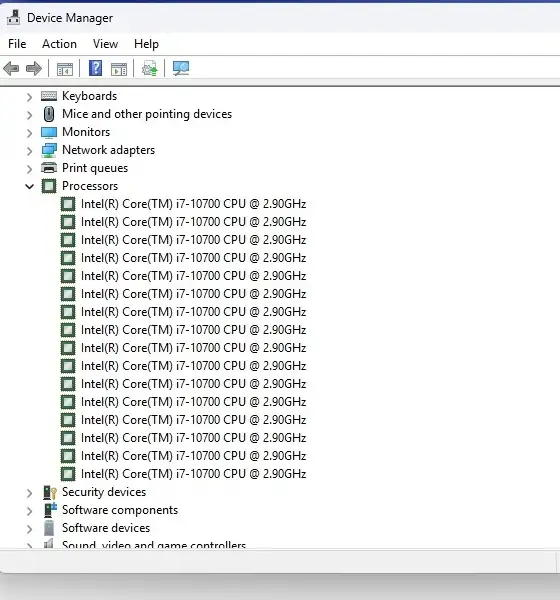Viewport: 560px width, 600px height.
Task: Expand the Print queues category
Action: (29, 169)
